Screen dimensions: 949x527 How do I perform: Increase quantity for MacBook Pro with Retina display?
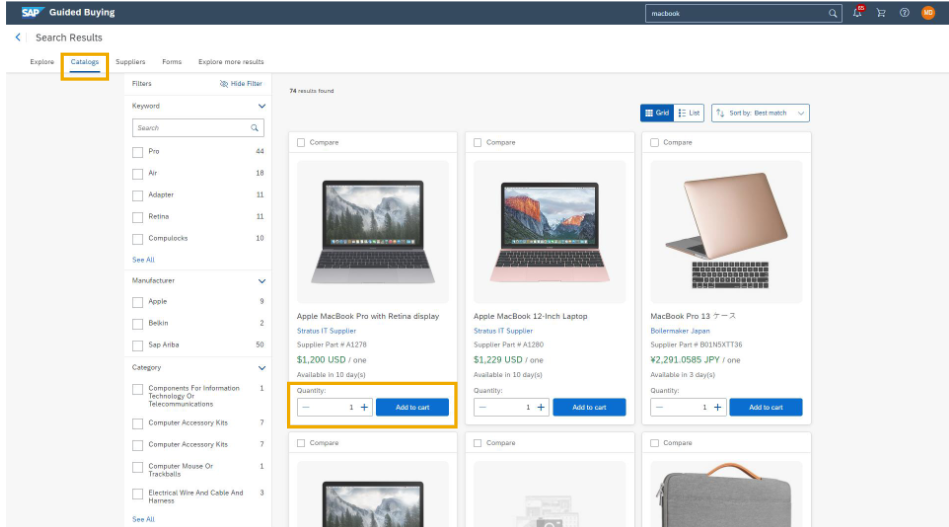pyautogui.click(x=364, y=407)
